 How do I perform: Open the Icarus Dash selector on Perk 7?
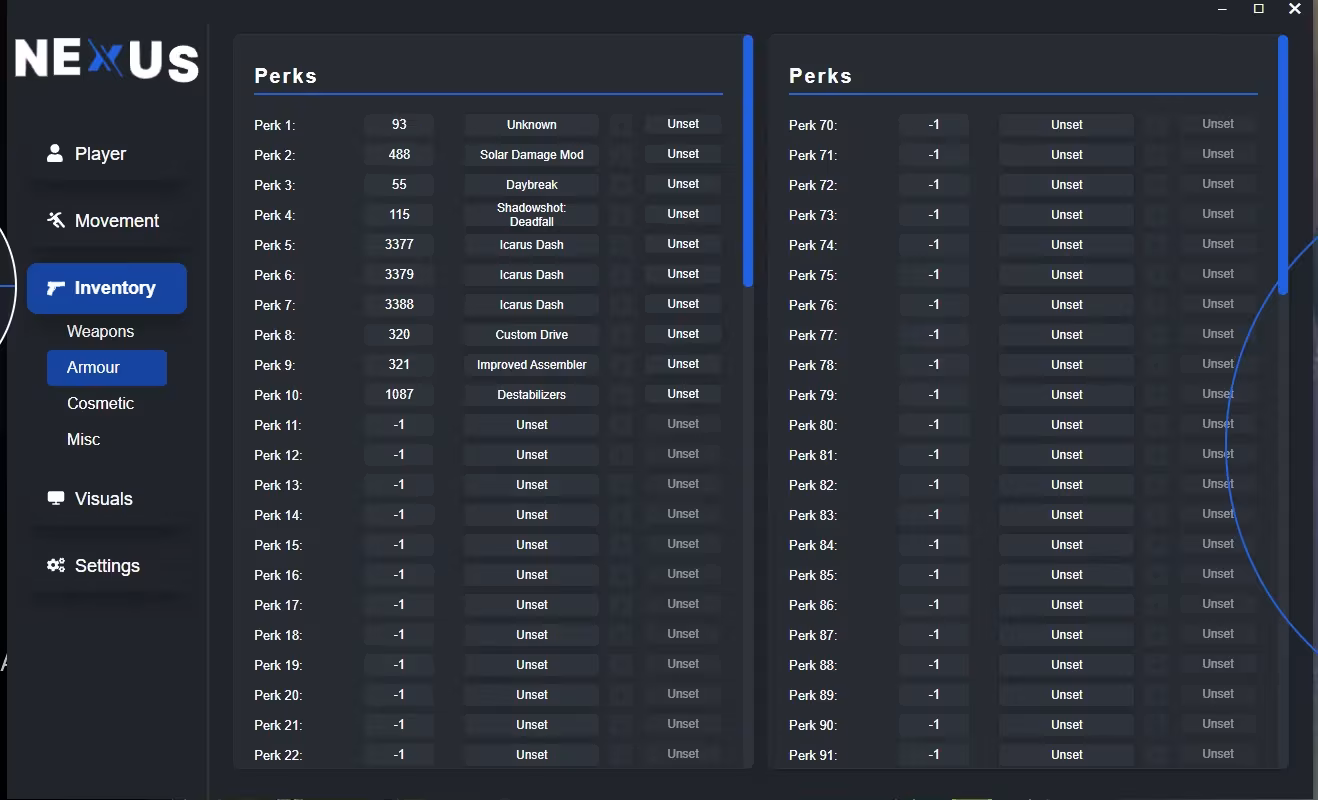(x=531, y=304)
